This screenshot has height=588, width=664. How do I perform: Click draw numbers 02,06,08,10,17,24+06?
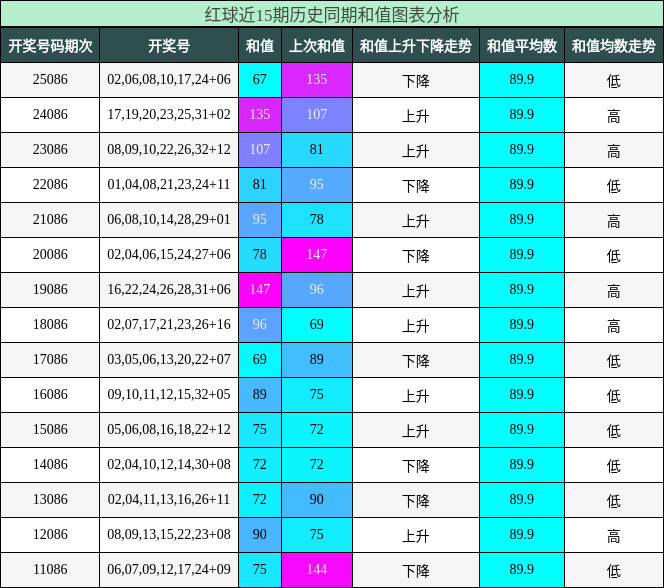169,80
